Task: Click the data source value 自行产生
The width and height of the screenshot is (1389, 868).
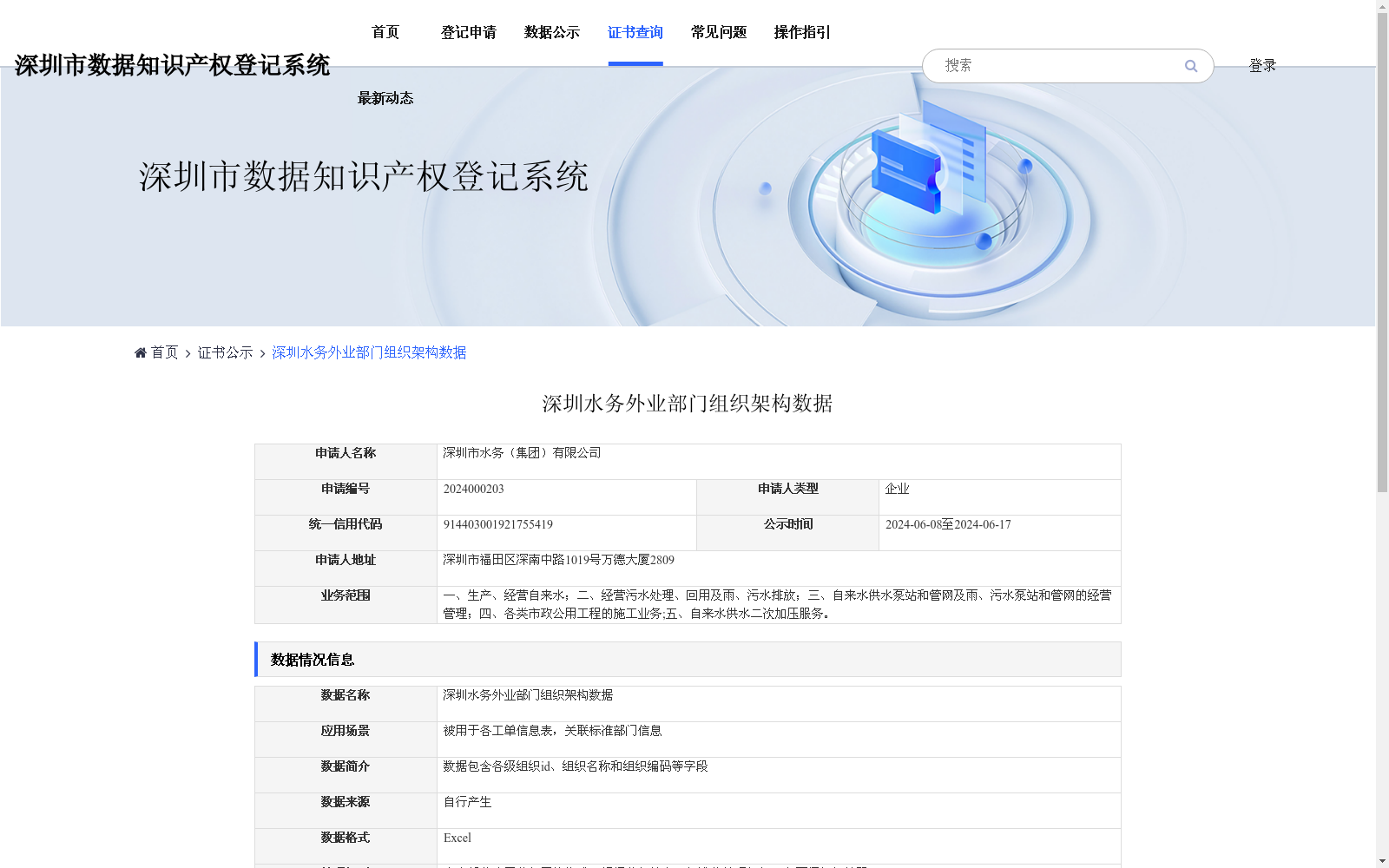Action: click(x=467, y=802)
